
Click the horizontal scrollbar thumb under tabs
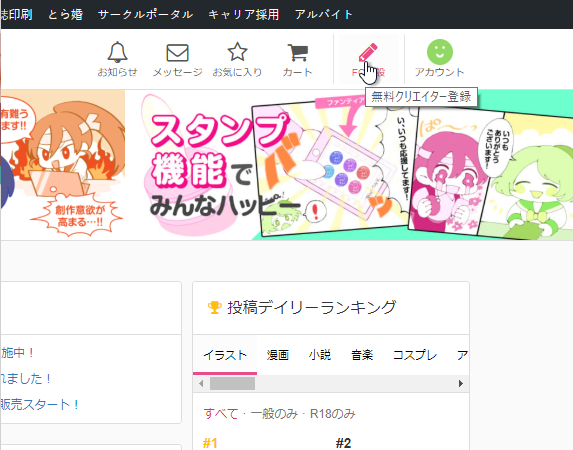click(x=232, y=383)
